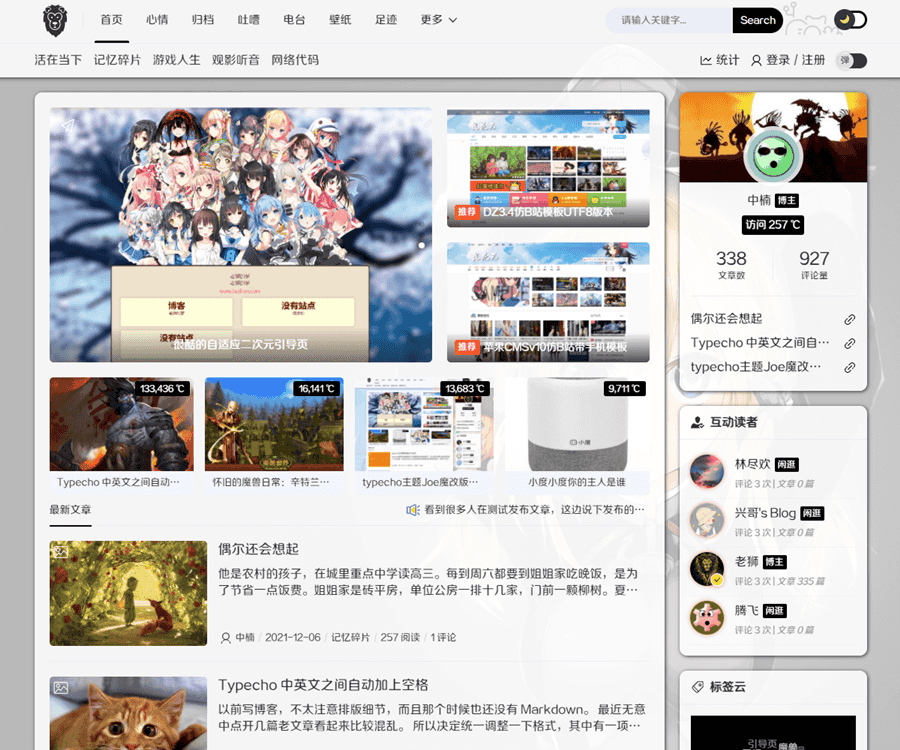Click the 927 评论量 counter

point(814,265)
